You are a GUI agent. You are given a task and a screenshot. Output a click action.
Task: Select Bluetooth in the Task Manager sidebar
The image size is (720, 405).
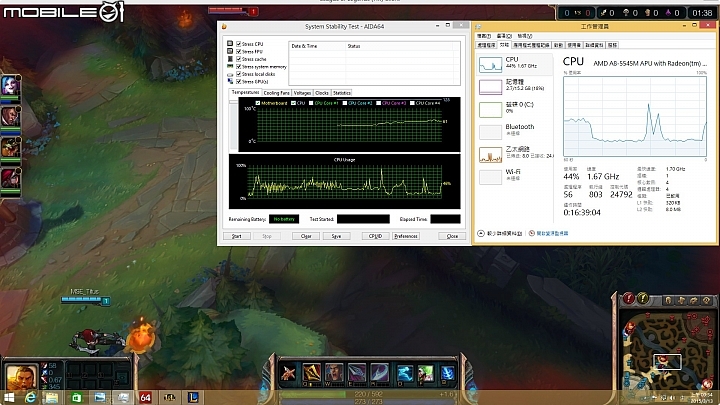[x=515, y=131]
